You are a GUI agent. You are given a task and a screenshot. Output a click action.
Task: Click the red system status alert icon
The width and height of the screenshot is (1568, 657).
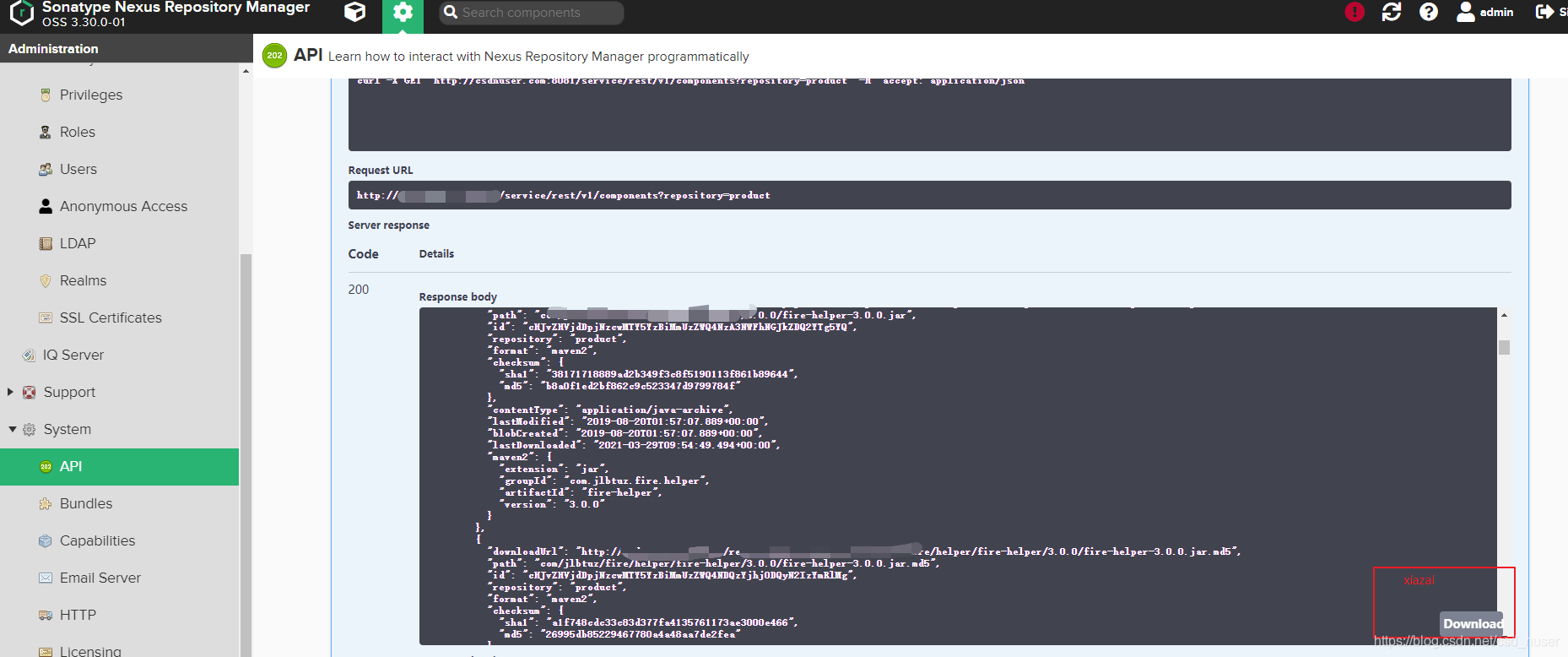point(1354,12)
